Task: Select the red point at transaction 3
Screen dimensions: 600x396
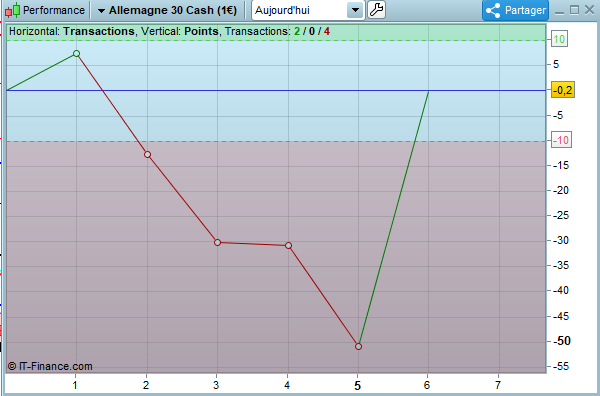Action: point(217,242)
